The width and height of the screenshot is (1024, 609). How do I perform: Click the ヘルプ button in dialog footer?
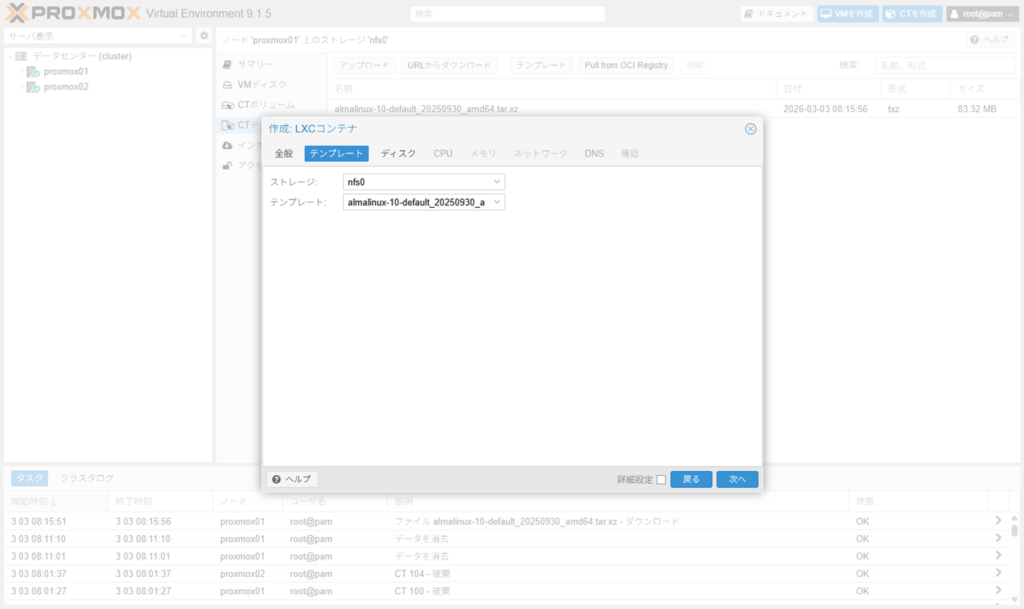292,480
